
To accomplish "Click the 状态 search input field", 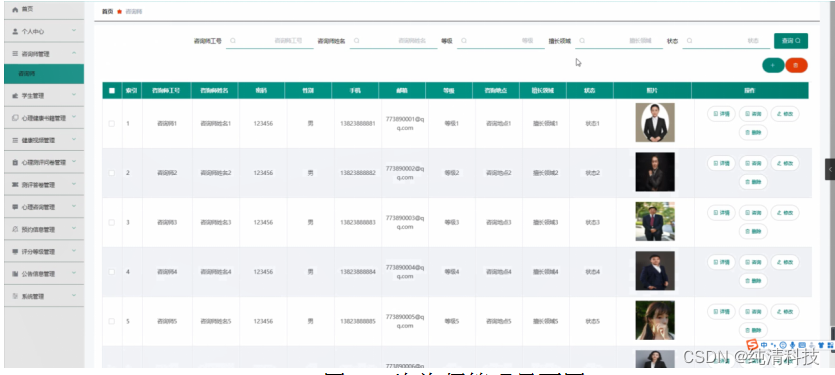I will click(726, 40).
